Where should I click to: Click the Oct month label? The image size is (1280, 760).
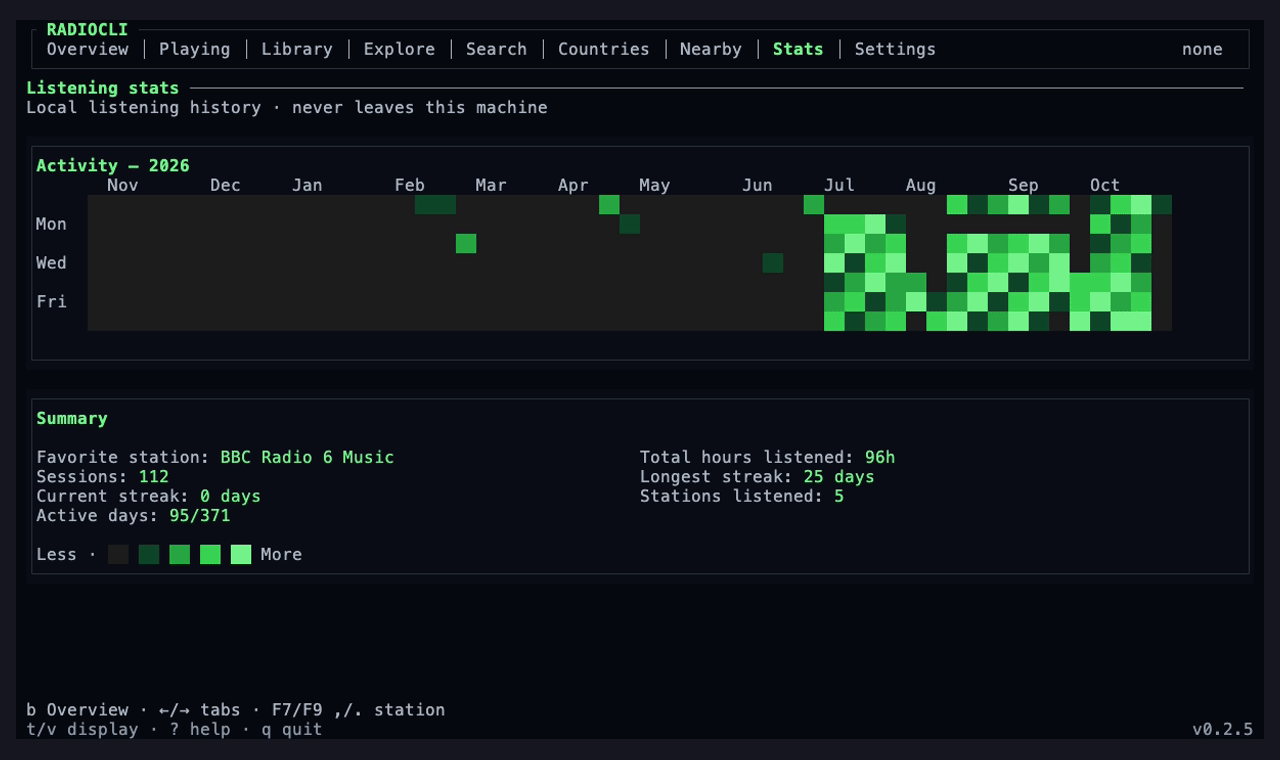click(1105, 185)
